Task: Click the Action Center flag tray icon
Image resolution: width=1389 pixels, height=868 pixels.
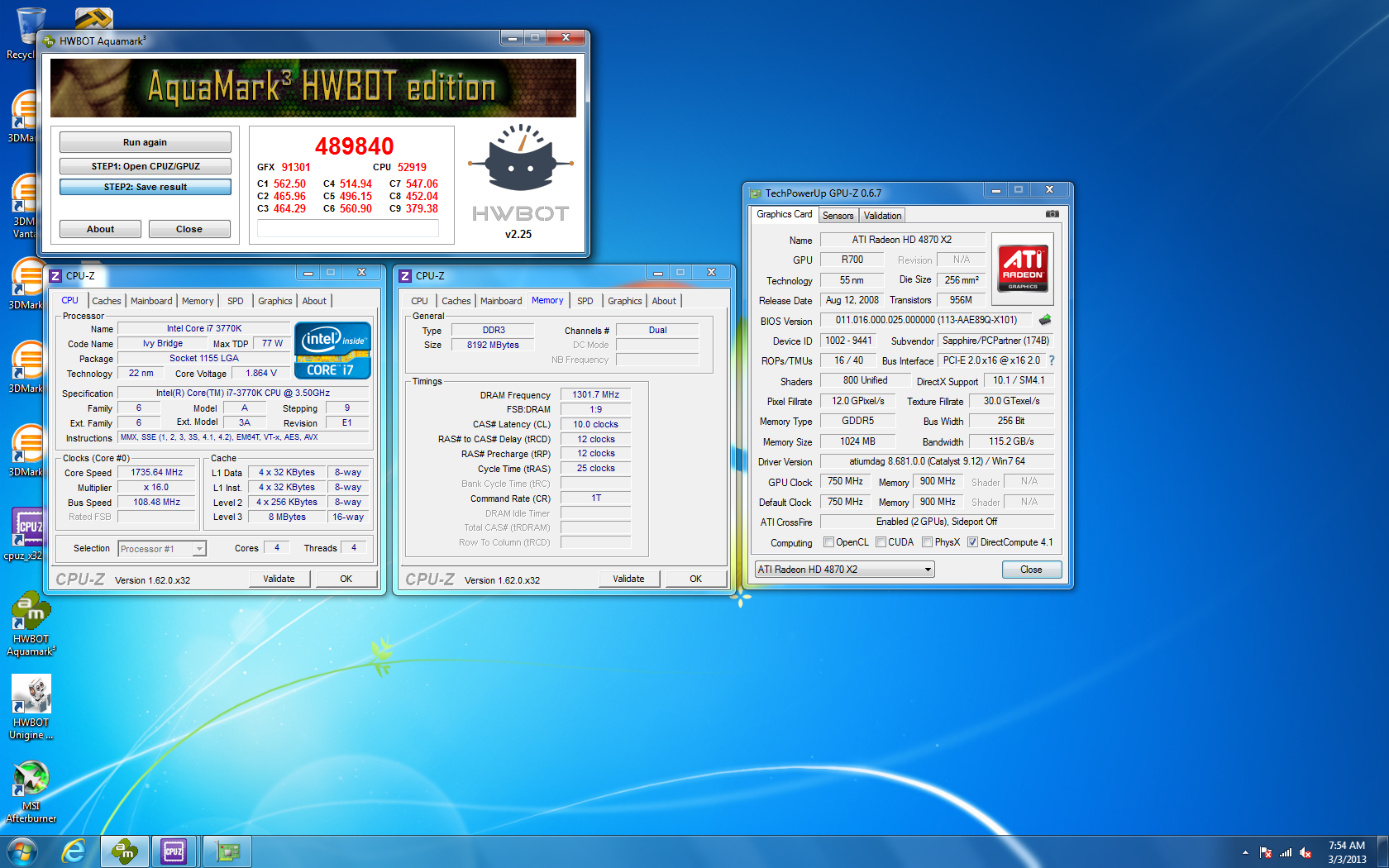Action: (1265, 852)
